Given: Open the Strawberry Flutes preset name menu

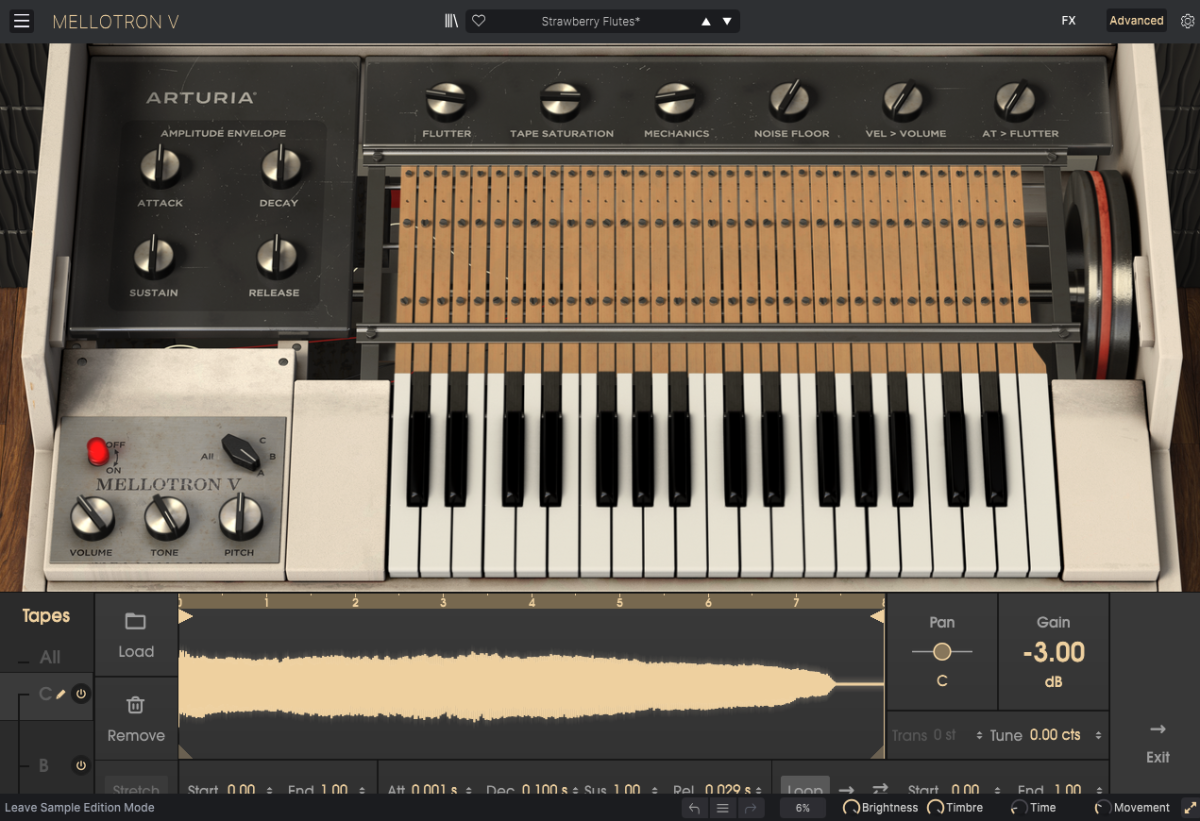Looking at the screenshot, I should pyautogui.click(x=590, y=21).
